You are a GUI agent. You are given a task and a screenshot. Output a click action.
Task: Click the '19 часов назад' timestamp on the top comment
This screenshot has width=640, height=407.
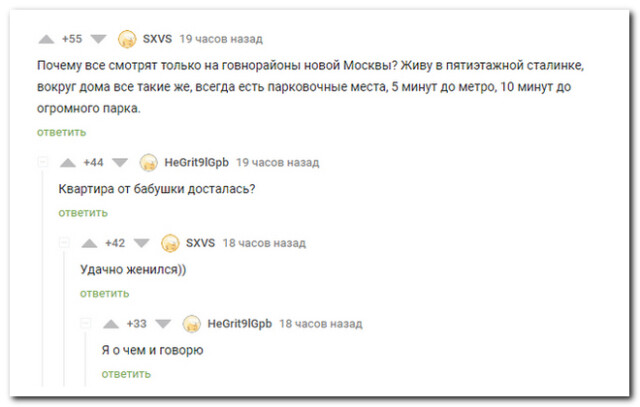[x=221, y=39]
